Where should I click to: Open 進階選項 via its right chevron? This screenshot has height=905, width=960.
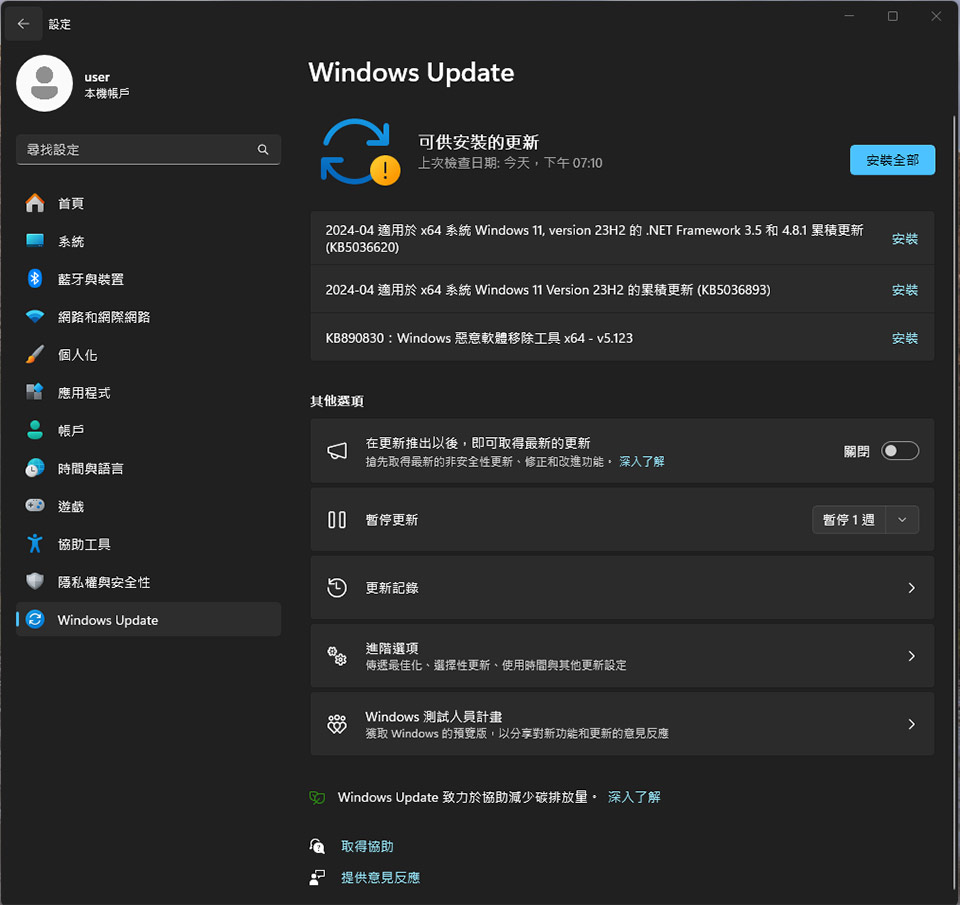912,656
